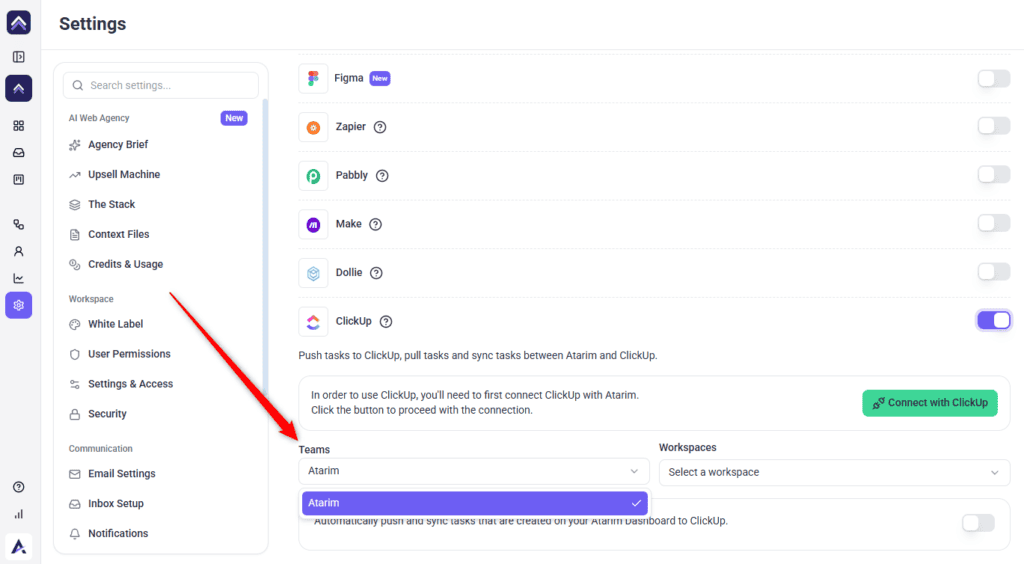
Task: Click the Dollie integration logo
Action: click(313, 274)
